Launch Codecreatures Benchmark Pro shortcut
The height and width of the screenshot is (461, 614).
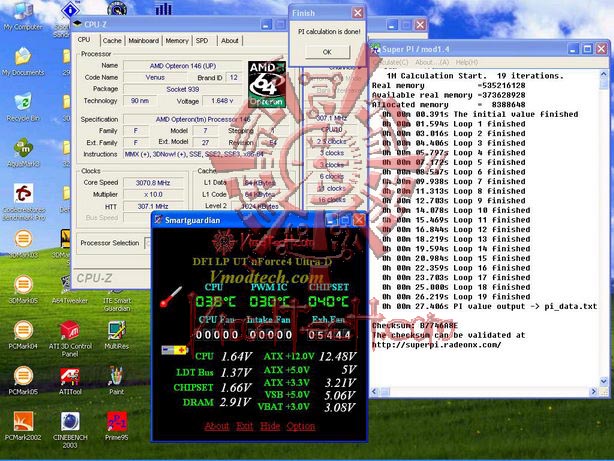click(x=23, y=202)
